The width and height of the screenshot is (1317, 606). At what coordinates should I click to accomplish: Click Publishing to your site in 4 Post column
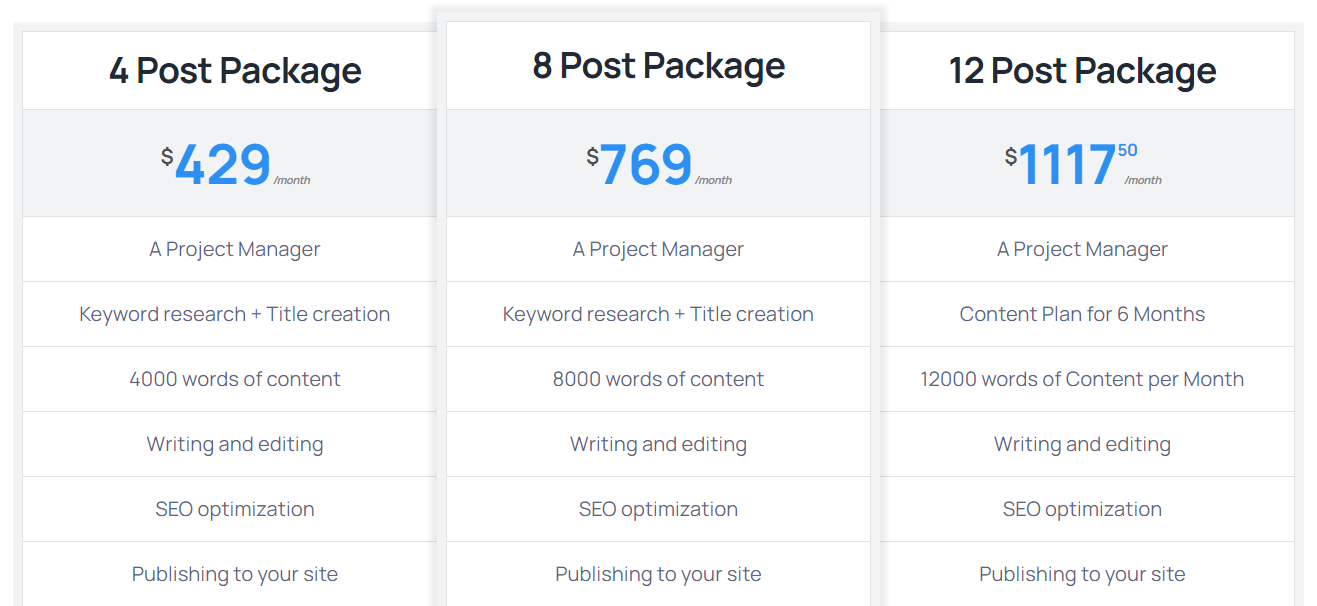pyautogui.click(x=235, y=574)
